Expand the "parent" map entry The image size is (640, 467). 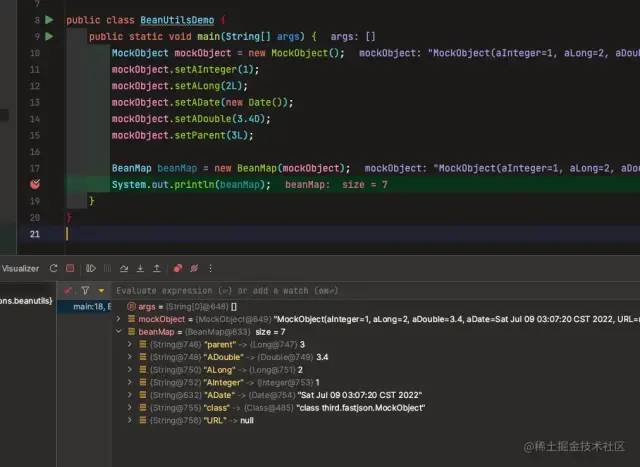pos(130,344)
